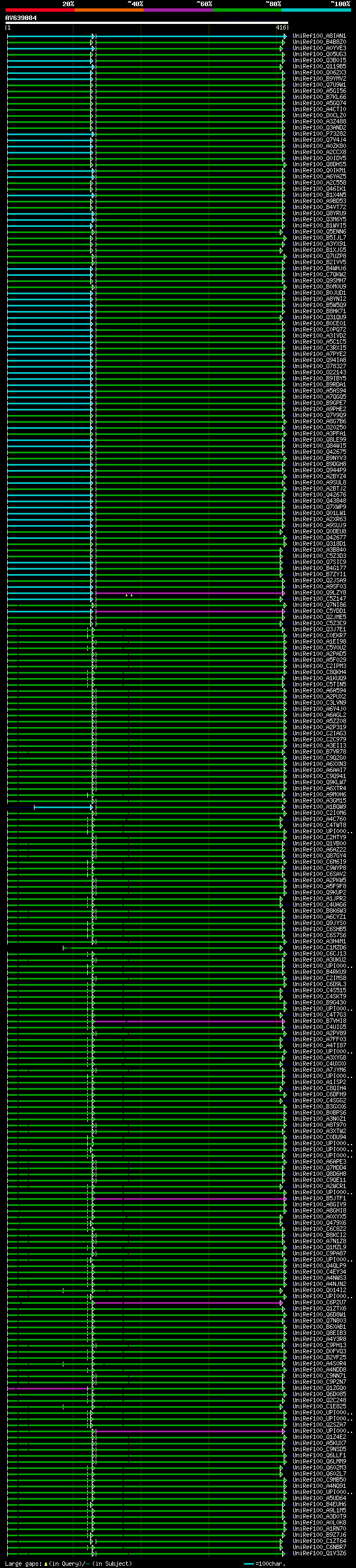Open hit UniRef100_P73282
Screen dimensions: 356x1568
tap(319, 134)
